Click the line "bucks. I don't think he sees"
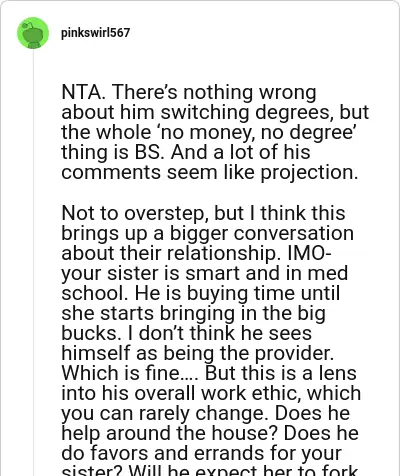 click(x=187, y=333)
